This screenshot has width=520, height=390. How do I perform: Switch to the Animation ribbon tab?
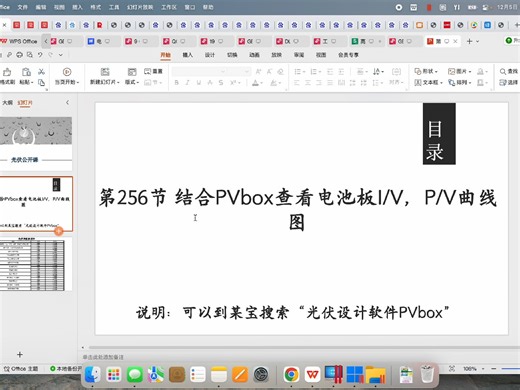click(254, 55)
